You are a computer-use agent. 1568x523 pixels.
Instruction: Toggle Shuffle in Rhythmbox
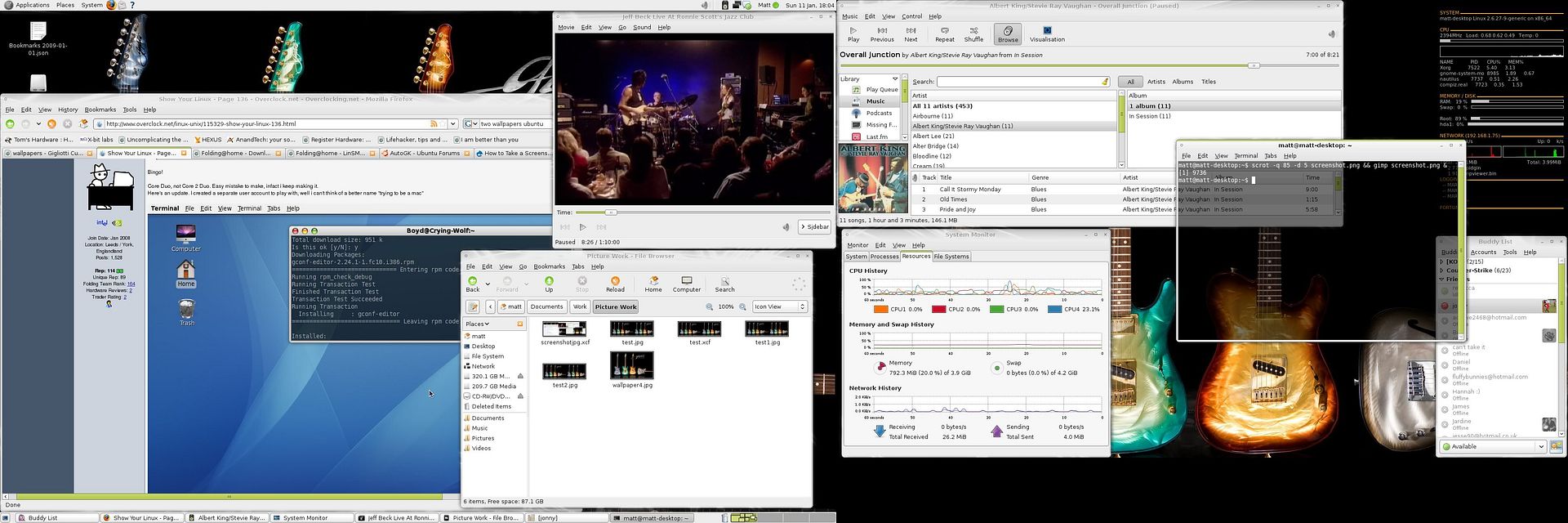973,34
